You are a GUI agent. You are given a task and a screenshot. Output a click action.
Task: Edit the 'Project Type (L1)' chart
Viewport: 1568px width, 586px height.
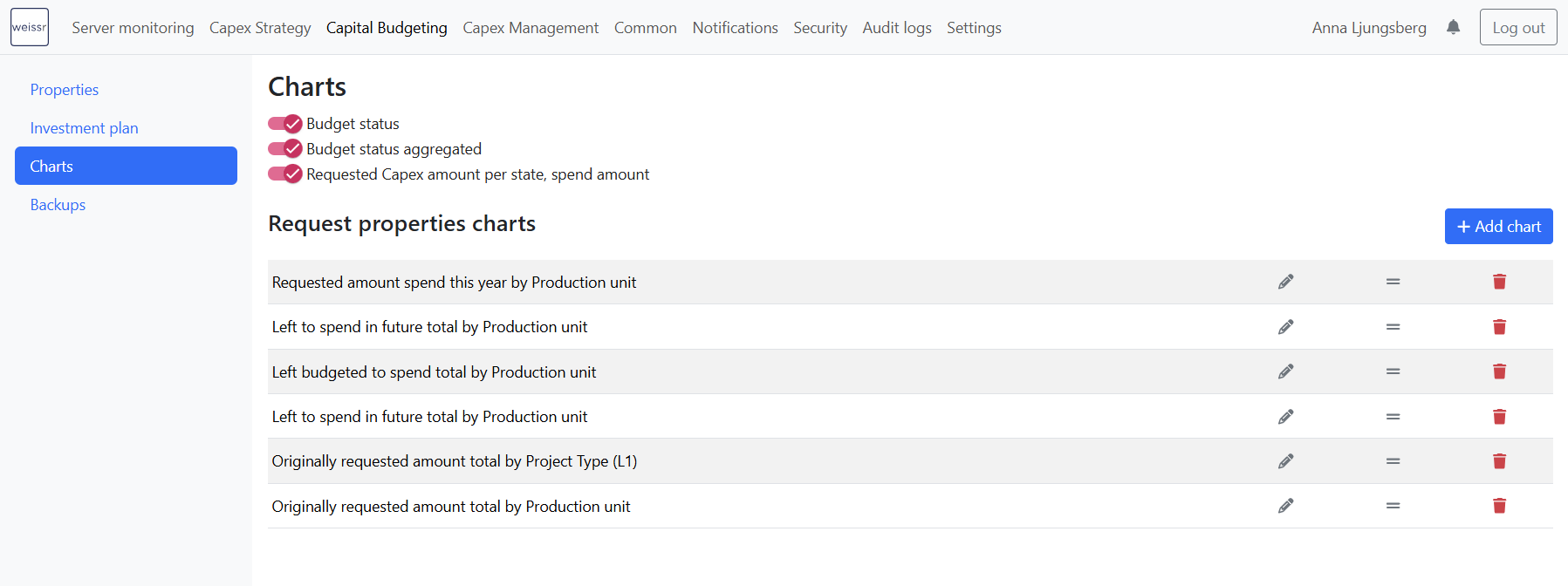pos(1285,461)
